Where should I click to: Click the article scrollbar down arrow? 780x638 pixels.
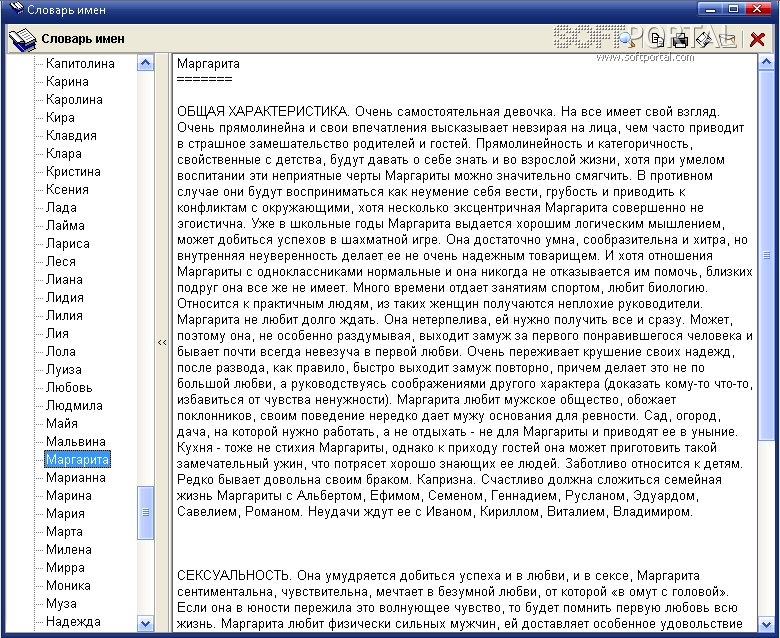(x=767, y=624)
